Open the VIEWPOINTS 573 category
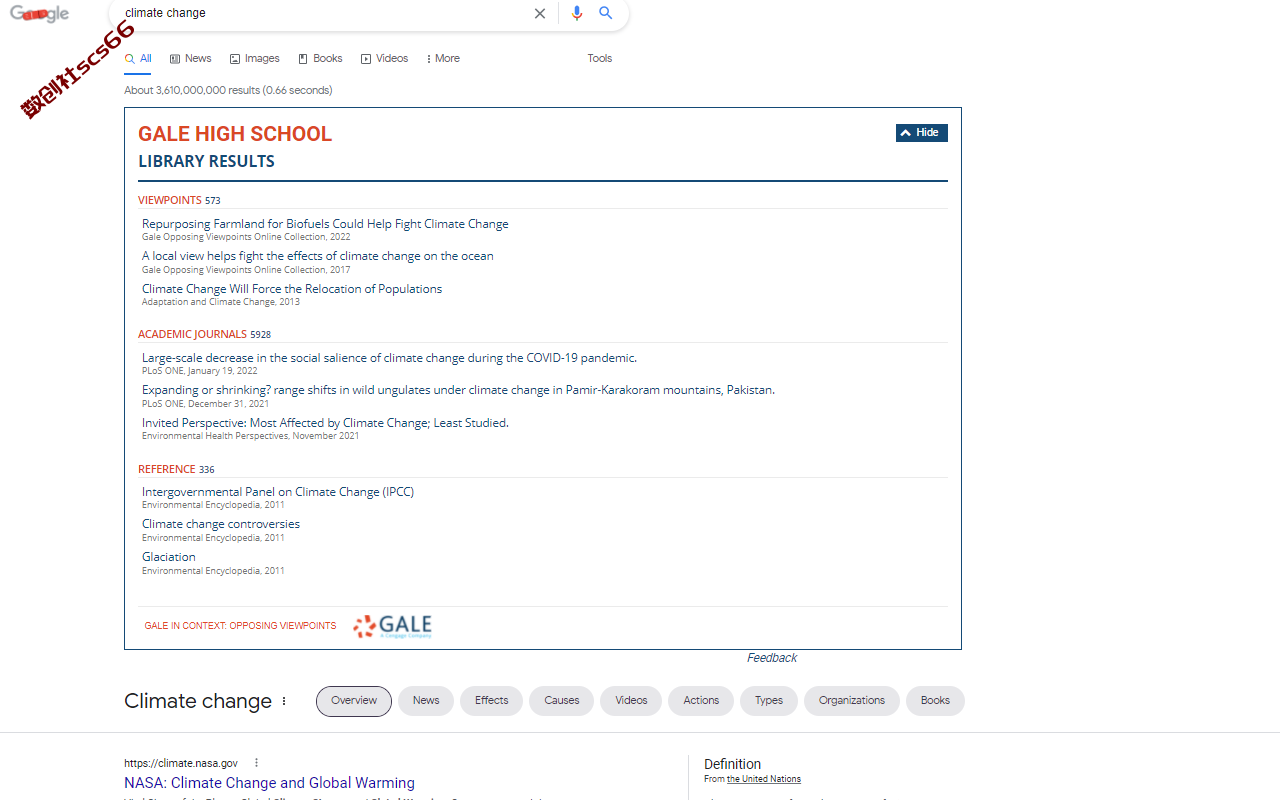The image size is (1280, 800). (x=179, y=200)
